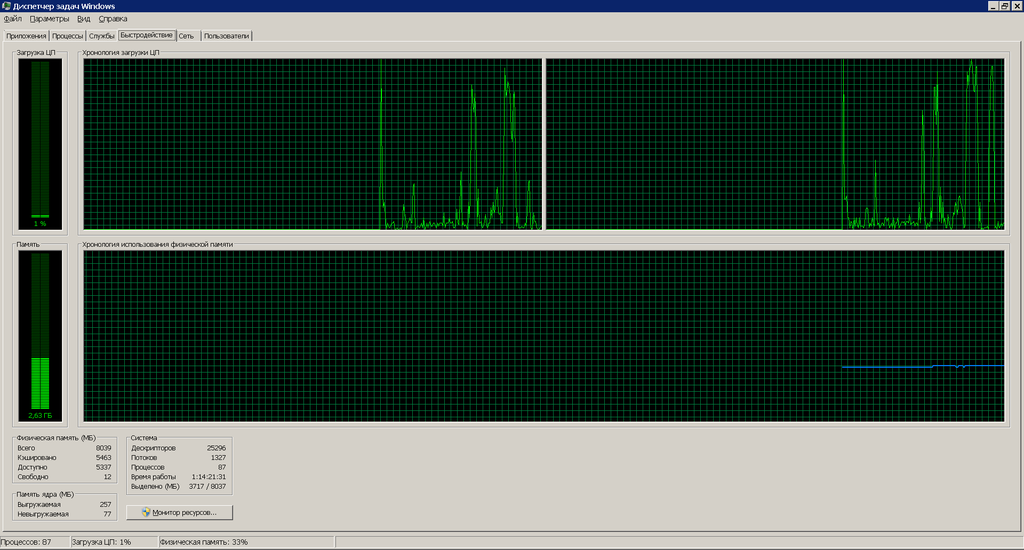This screenshot has height=550, width=1024.
Task: Minimize the Task Manager window
Action: click(993, 6)
